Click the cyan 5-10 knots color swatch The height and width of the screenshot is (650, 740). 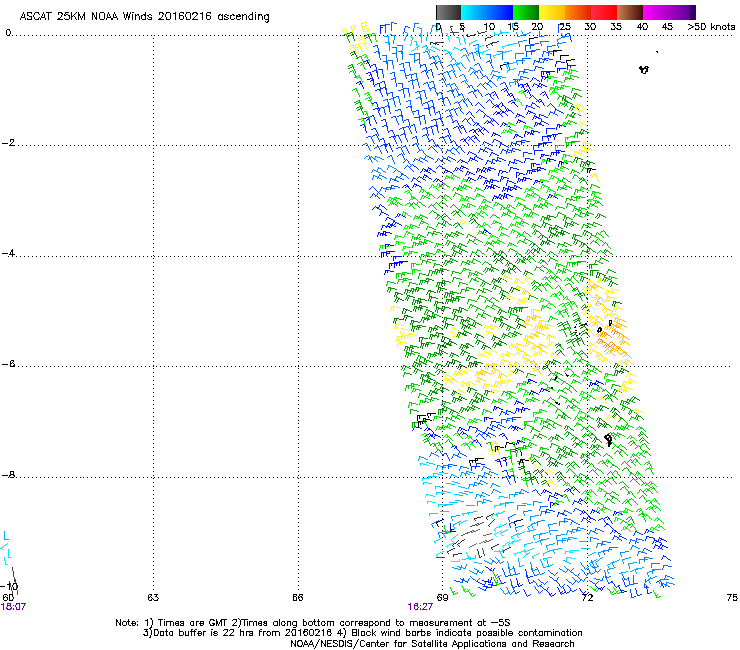click(474, 12)
